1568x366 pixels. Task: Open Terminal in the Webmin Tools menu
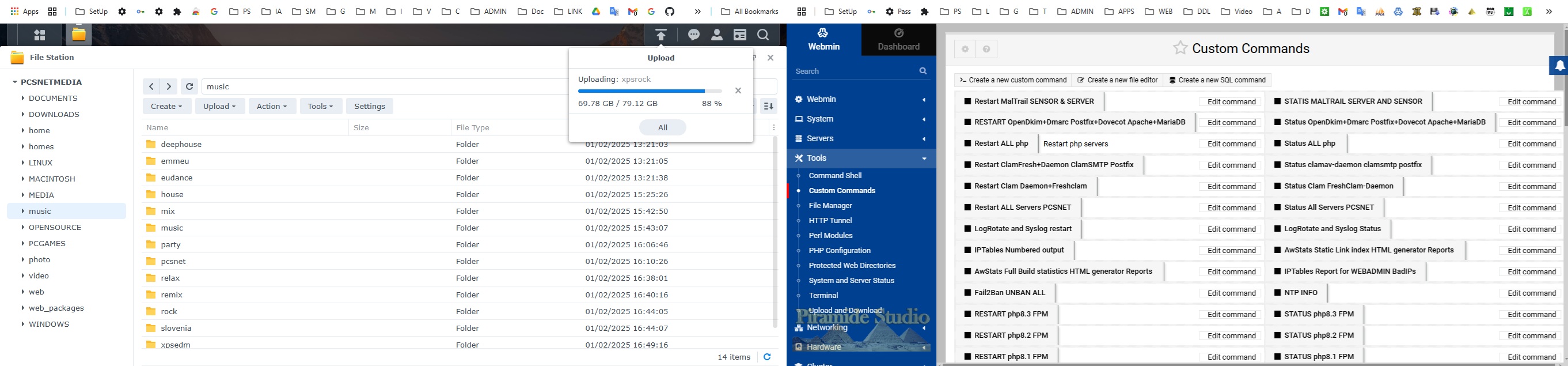point(823,295)
